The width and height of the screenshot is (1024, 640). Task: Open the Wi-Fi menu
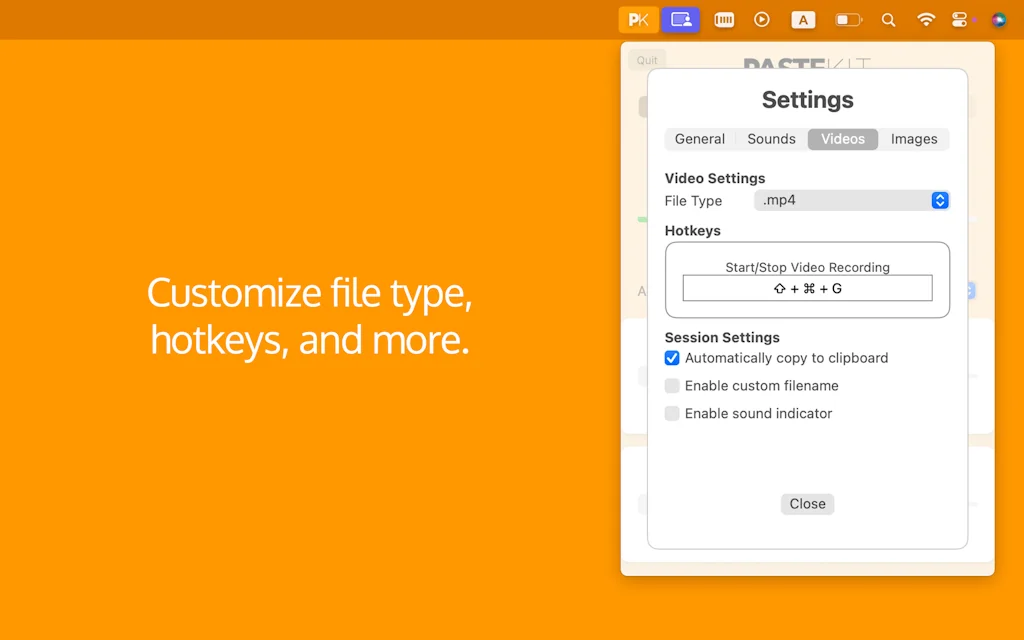click(925, 19)
